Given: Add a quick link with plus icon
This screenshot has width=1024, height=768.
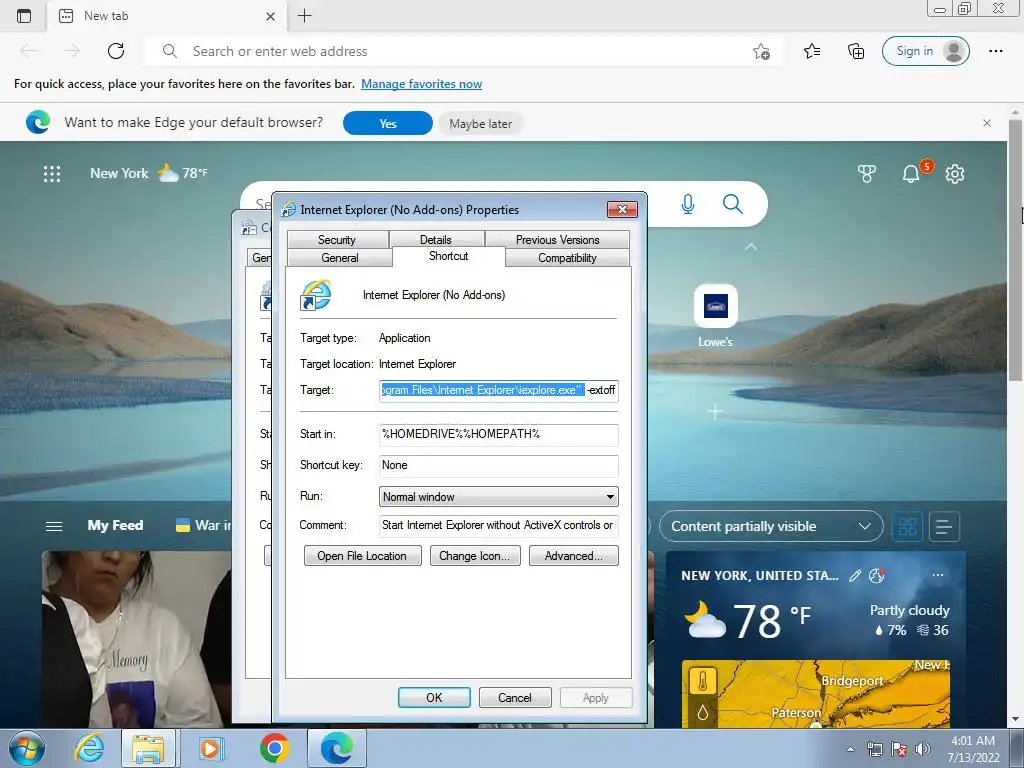Looking at the screenshot, I should (715, 411).
